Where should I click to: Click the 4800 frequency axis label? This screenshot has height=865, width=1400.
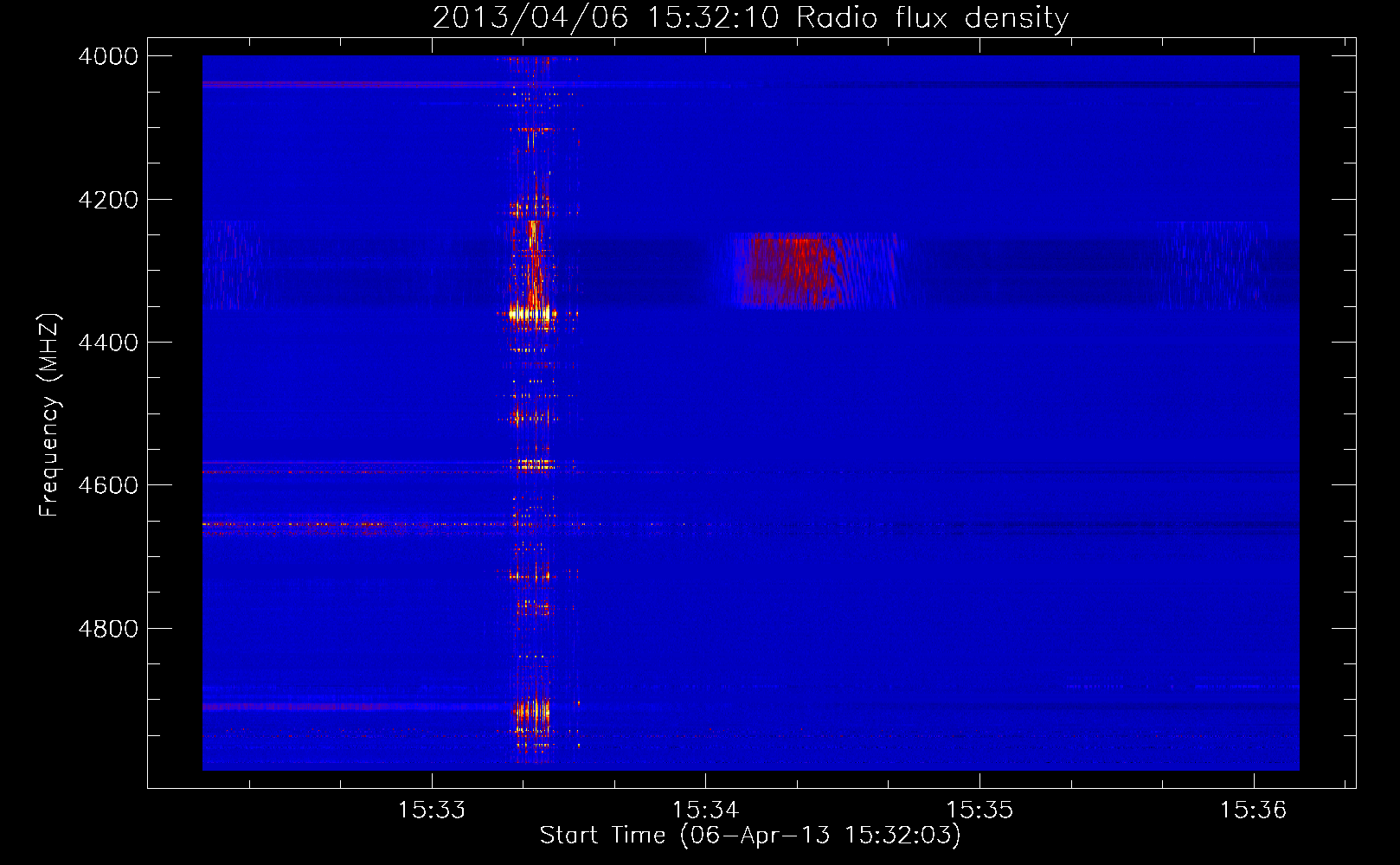click(108, 628)
